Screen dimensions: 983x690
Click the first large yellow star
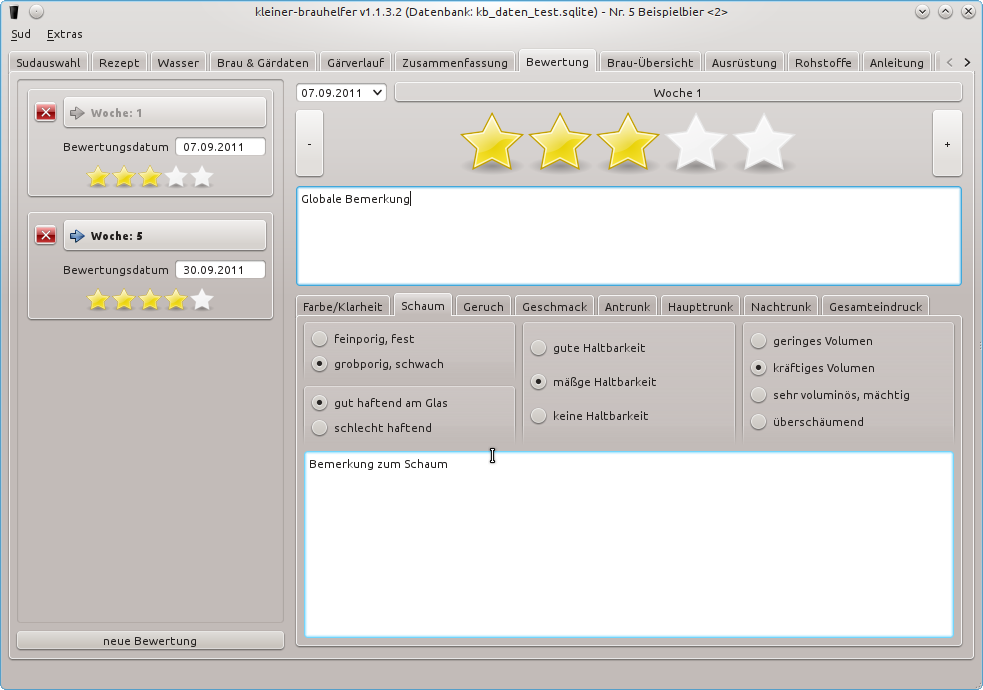click(x=492, y=142)
